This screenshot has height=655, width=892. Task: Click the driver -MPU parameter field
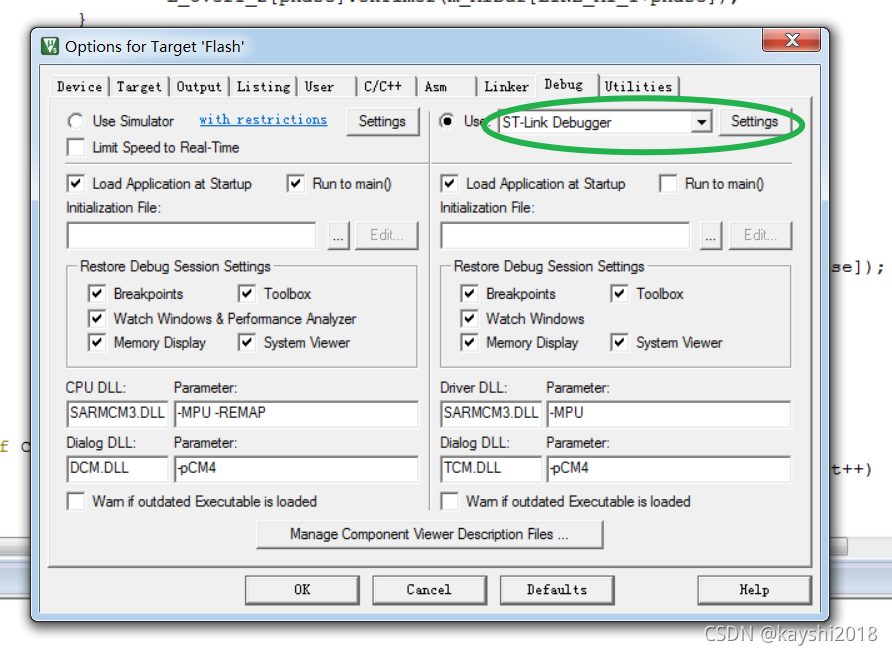(669, 413)
